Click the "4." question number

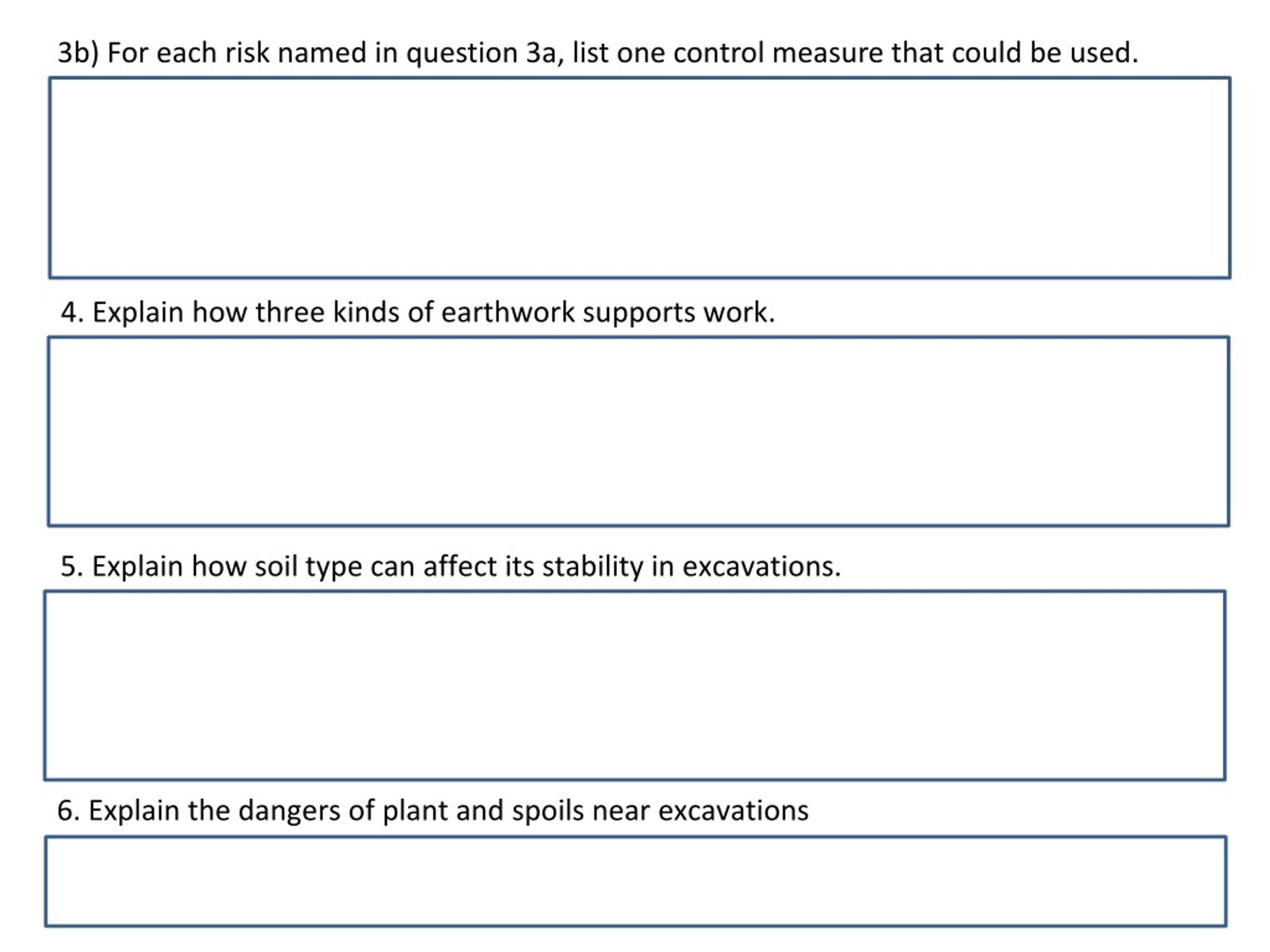tap(72, 313)
